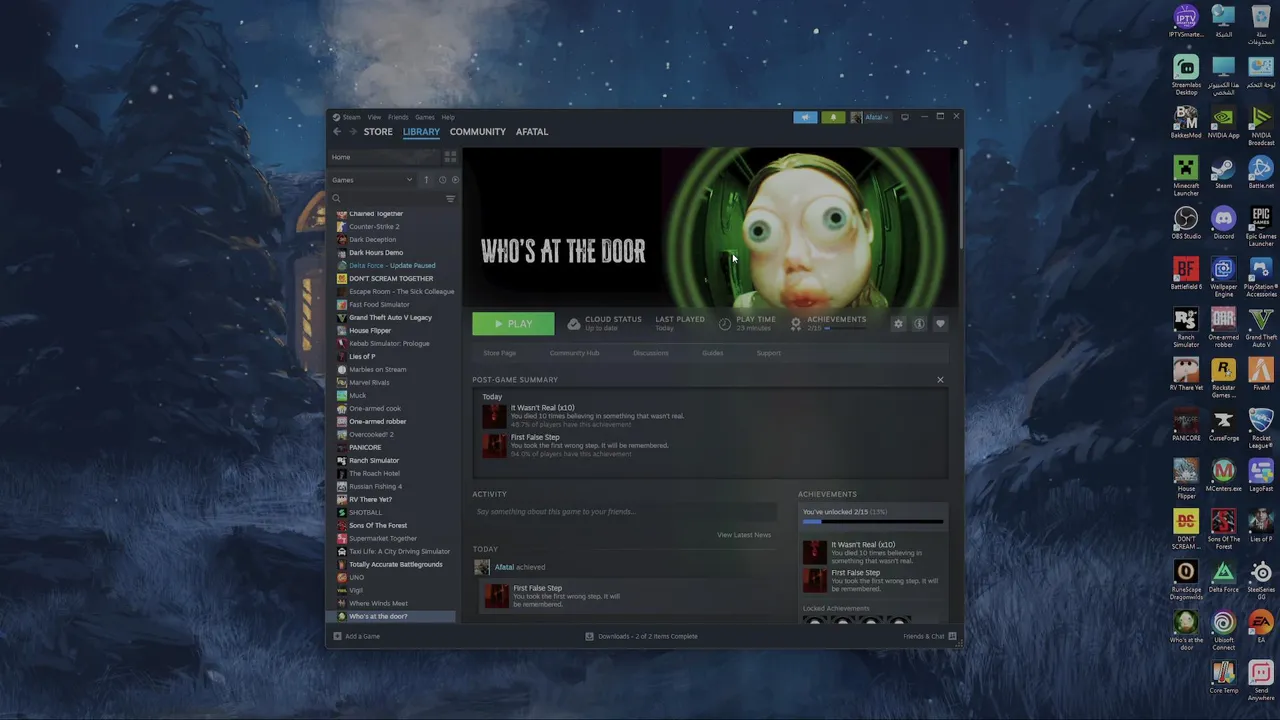Open the View menu
This screenshot has width=1280, height=720.
[x=374, y=117]
